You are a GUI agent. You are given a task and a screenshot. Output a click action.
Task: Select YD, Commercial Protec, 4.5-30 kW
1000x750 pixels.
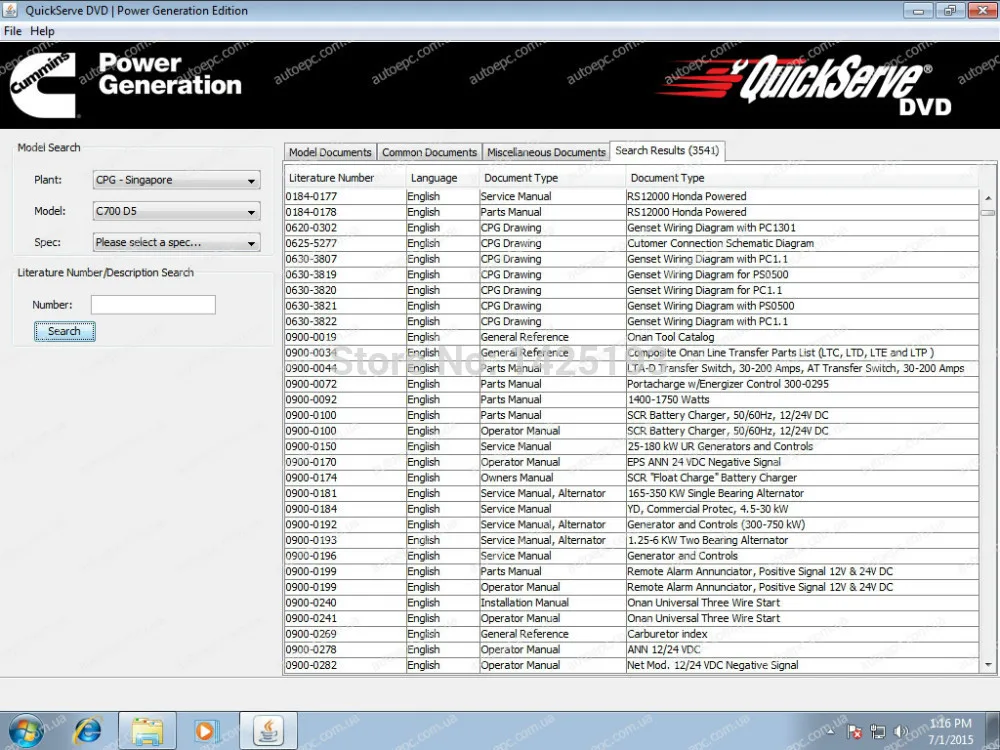(x=707, y=509)
